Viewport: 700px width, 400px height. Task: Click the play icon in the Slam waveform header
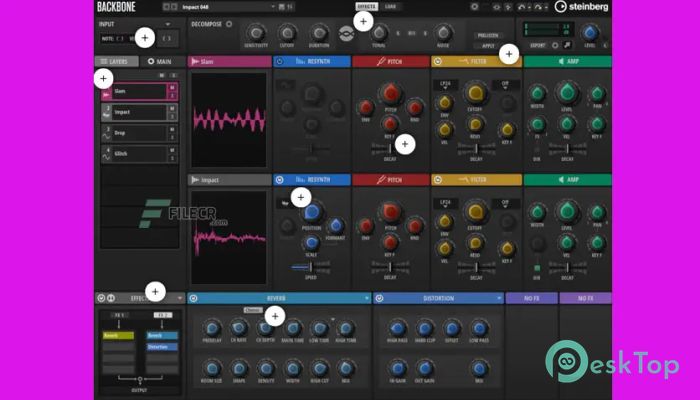pyautogui.click(x=195, y=61)
